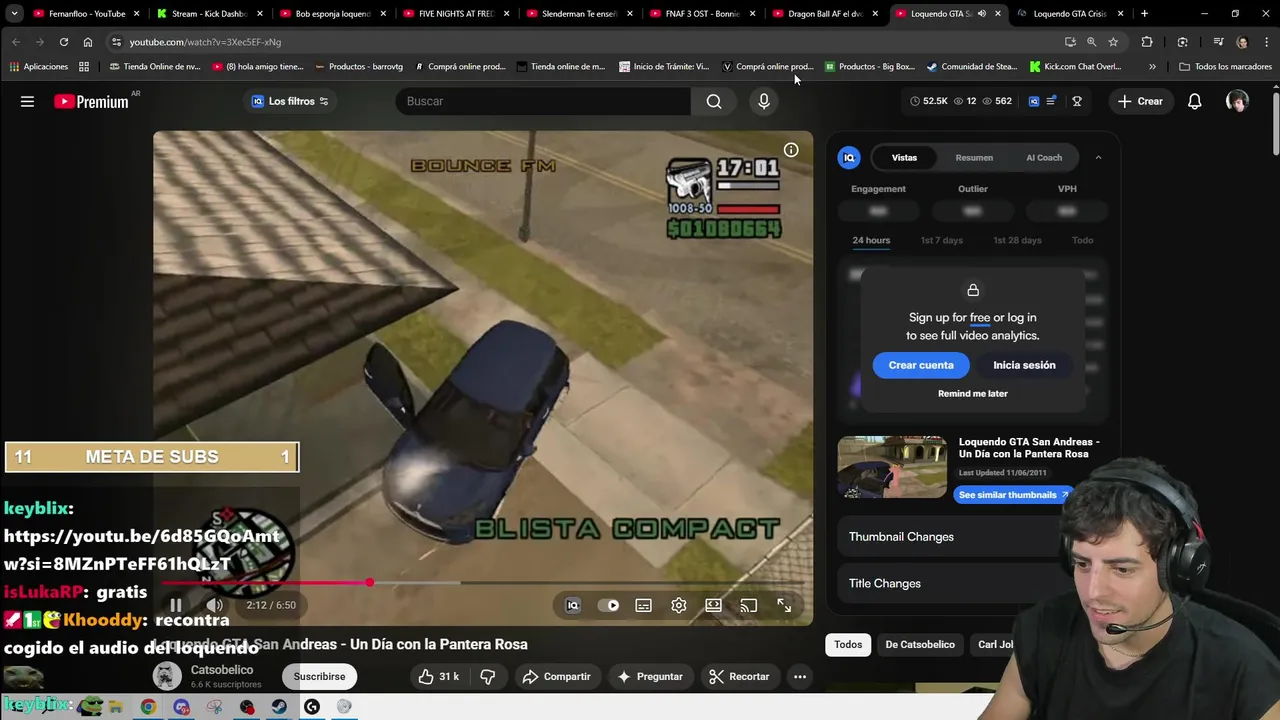Open Discord from the taskbar

pos(181,707)
